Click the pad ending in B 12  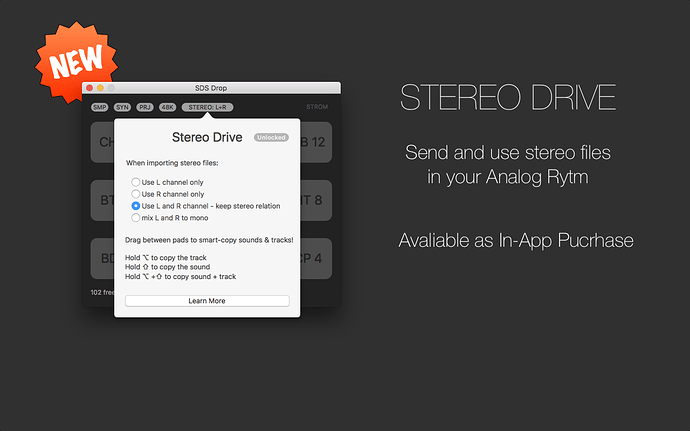(x=316, y=142)
